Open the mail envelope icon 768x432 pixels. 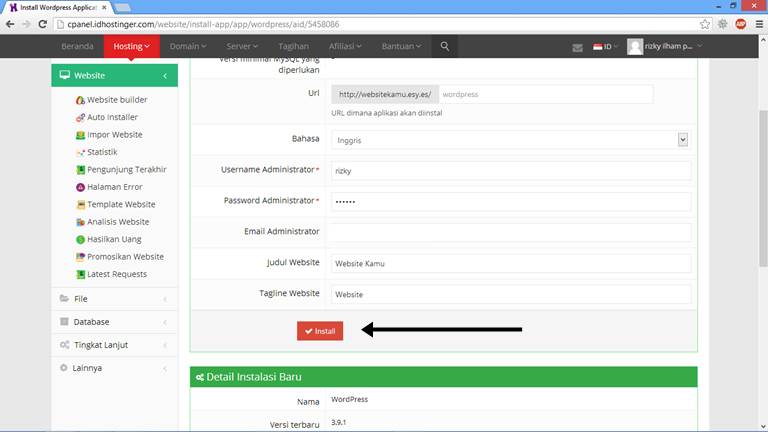[x=577, y=47]
